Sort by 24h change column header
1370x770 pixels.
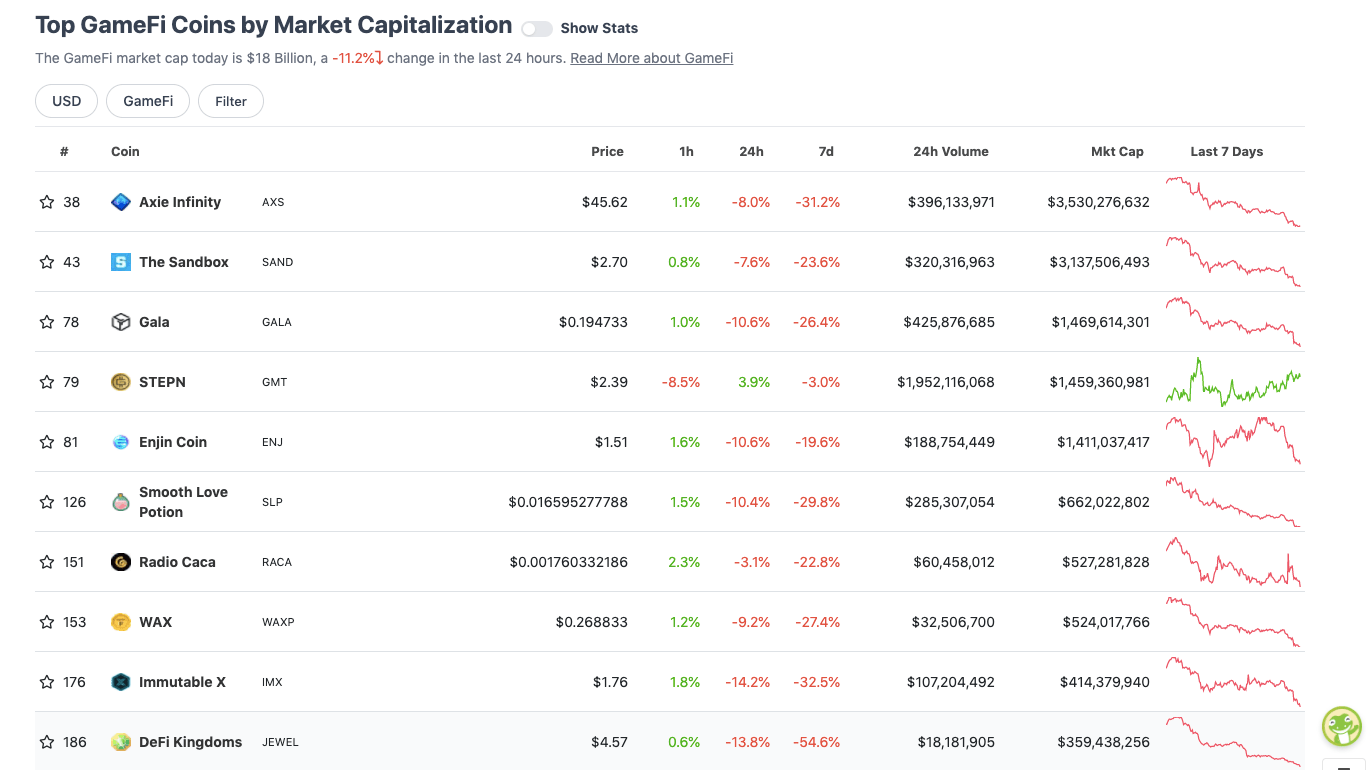pyautogui.click(x=751, y=152)
